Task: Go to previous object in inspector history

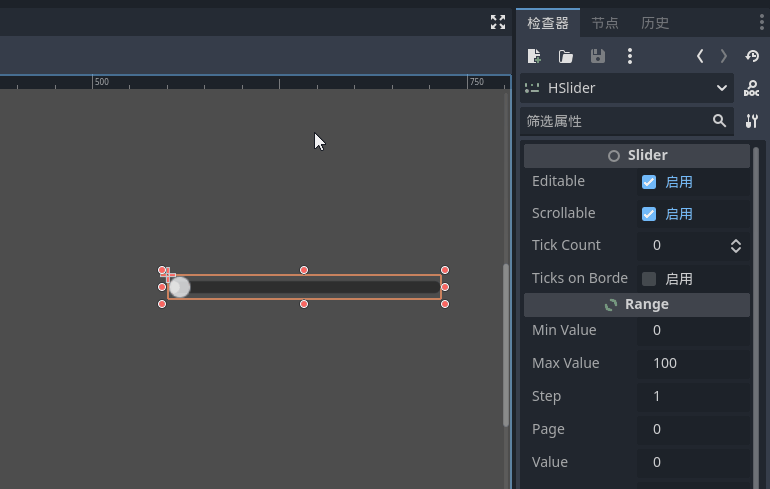Action: [700, 57]
